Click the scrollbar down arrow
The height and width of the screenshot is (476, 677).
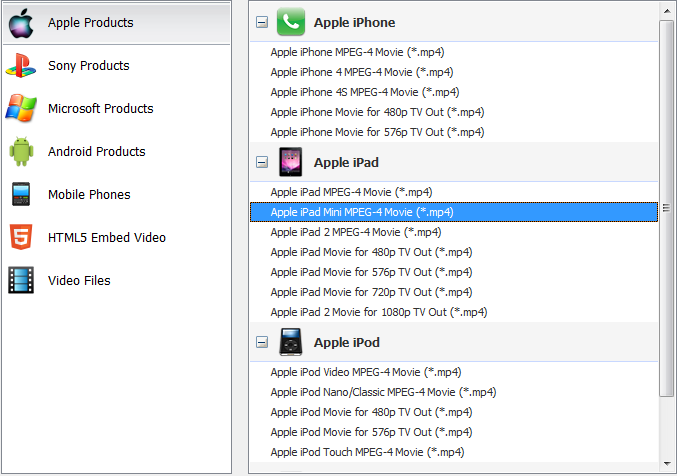click(667, 463)
